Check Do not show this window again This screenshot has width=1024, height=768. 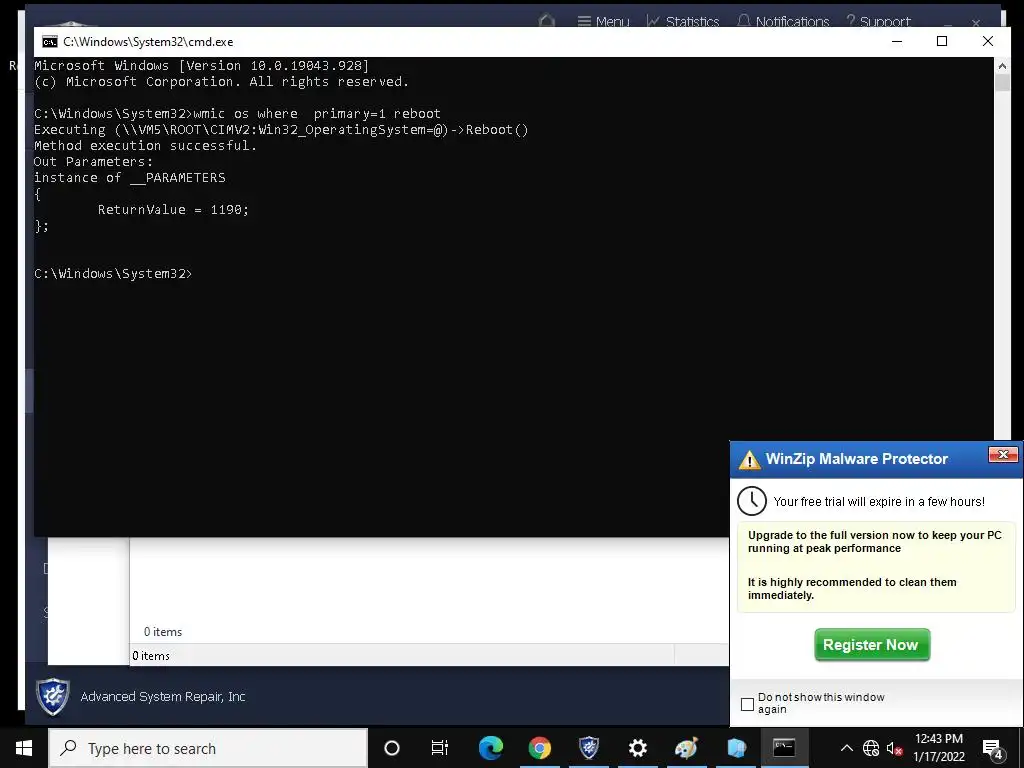[747, 704]
